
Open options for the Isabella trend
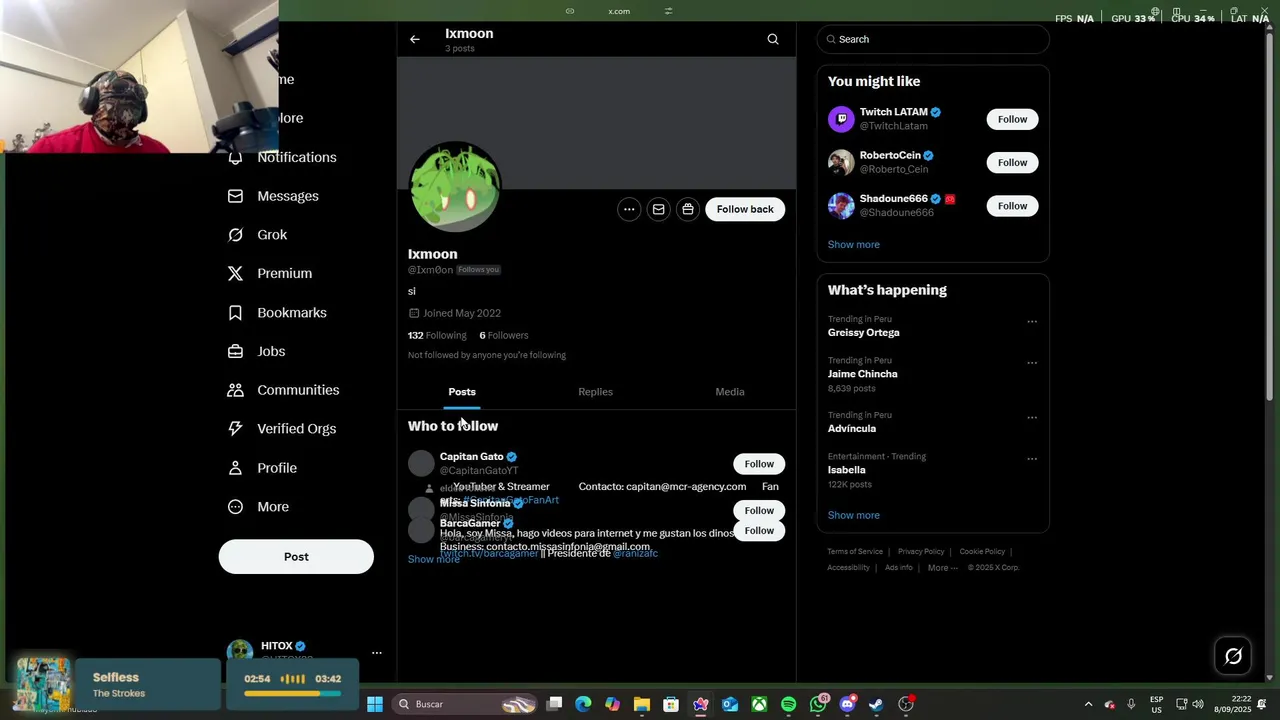click(1032, 459)
